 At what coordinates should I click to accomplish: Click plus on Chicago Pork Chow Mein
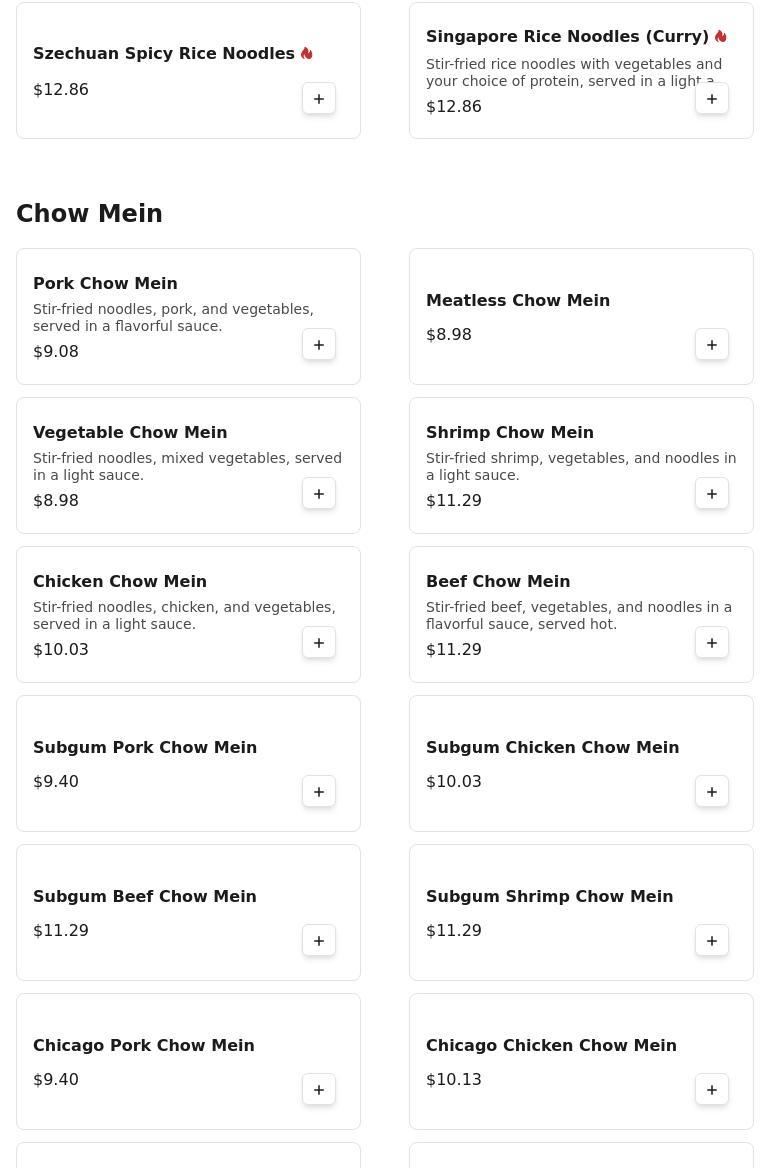pos(319,1090)
